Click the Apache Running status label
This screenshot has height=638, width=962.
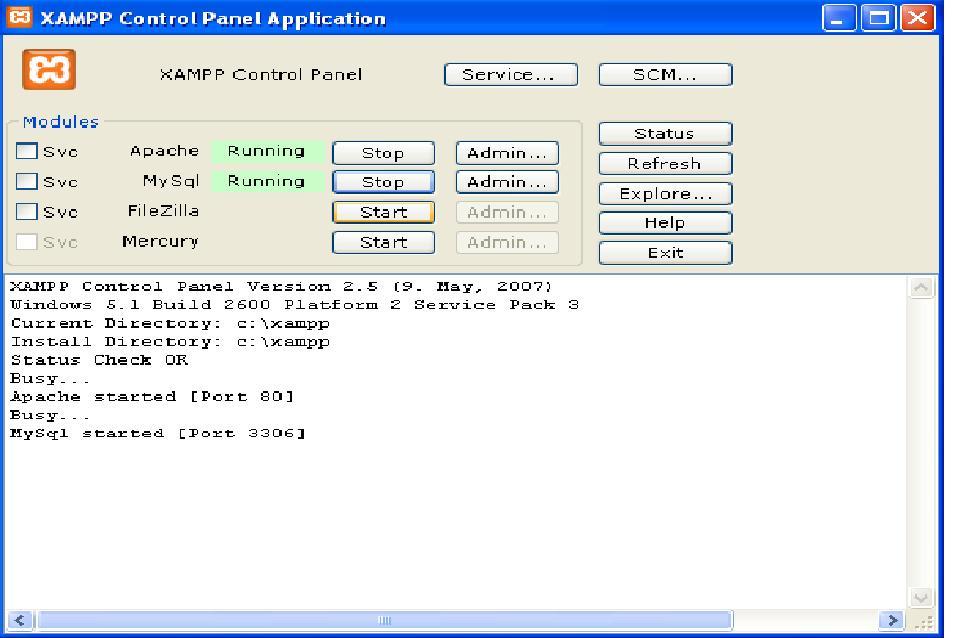[x=266, y=151]
